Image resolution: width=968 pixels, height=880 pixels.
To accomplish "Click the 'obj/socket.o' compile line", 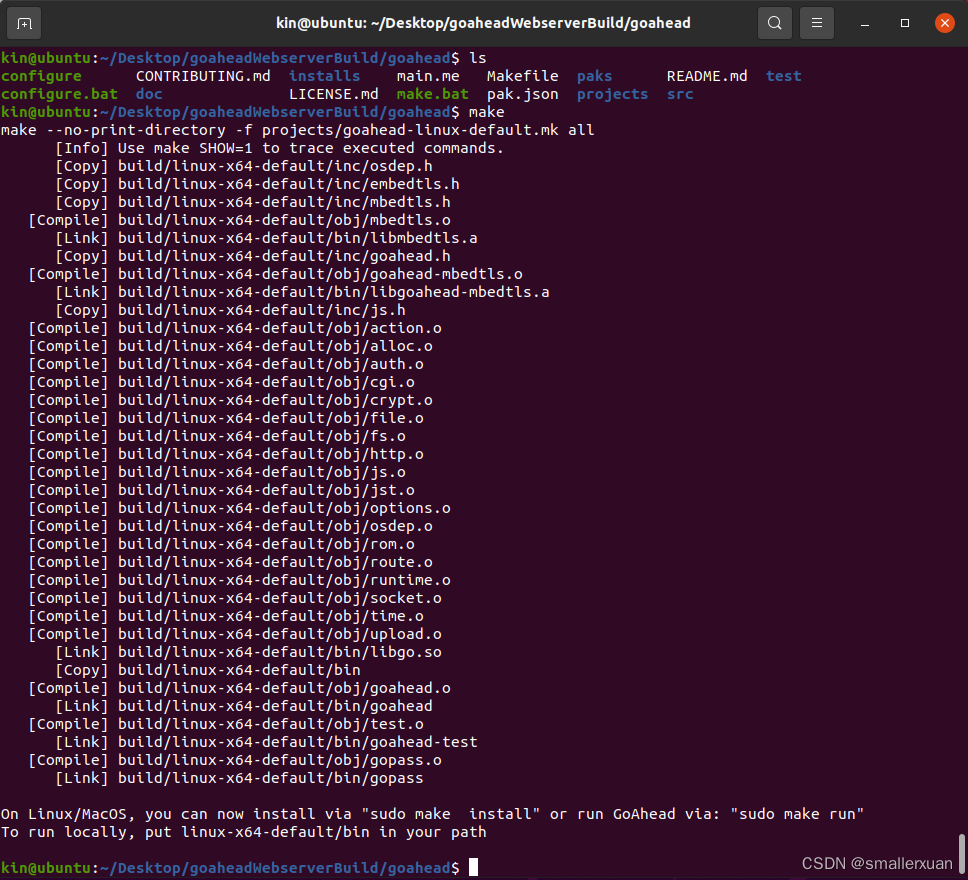I will tap(235, 598).
